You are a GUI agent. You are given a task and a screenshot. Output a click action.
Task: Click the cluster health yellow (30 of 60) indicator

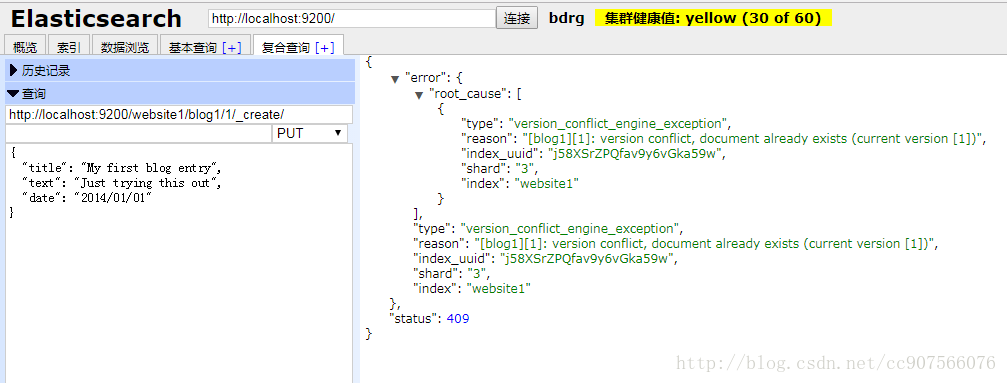pos(714,18)
